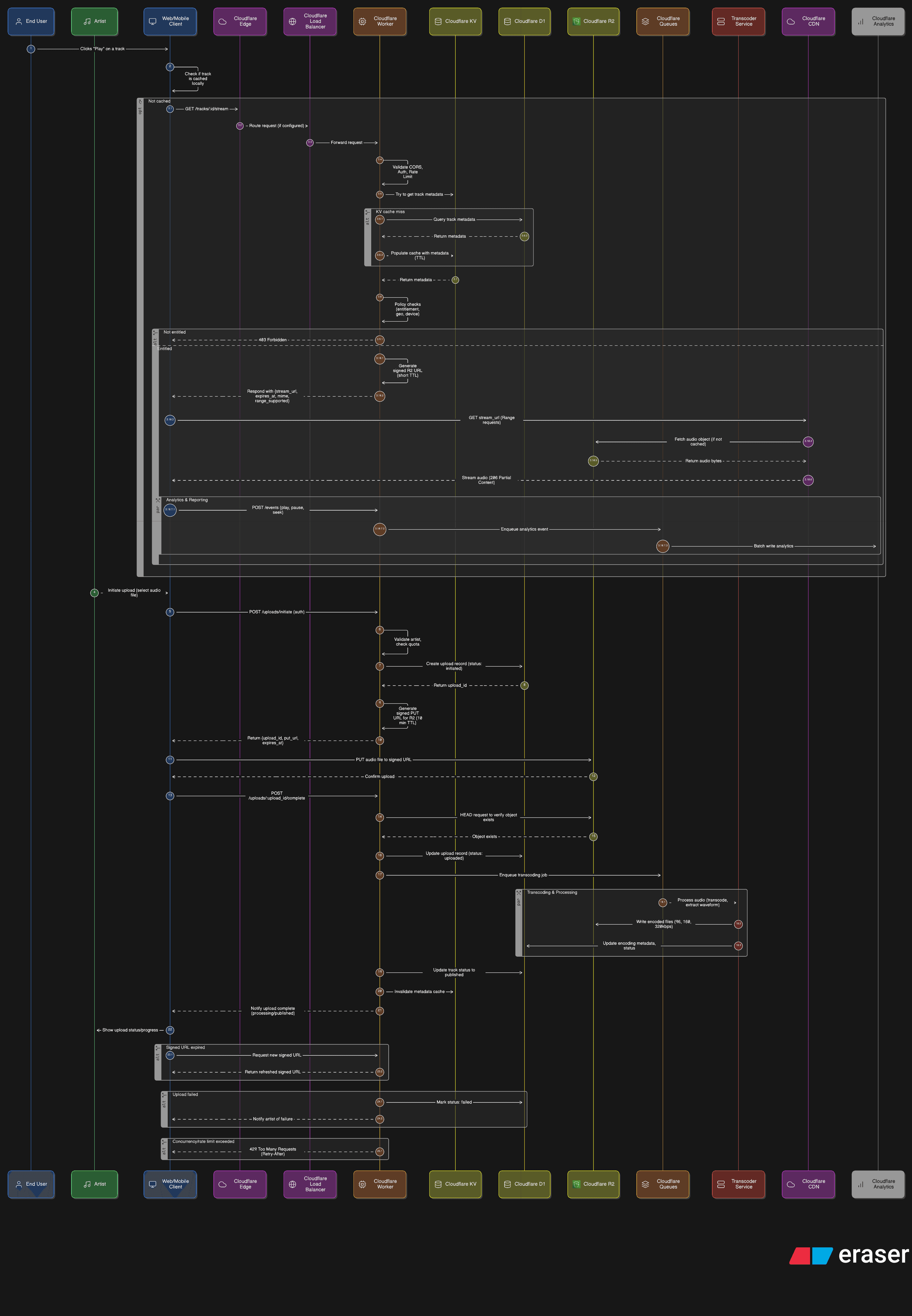This screenshot has width=912, height=1316.
Task: Select the Cloudflare Edge cloud icon in the bottom row
Action: (222, 1184)
